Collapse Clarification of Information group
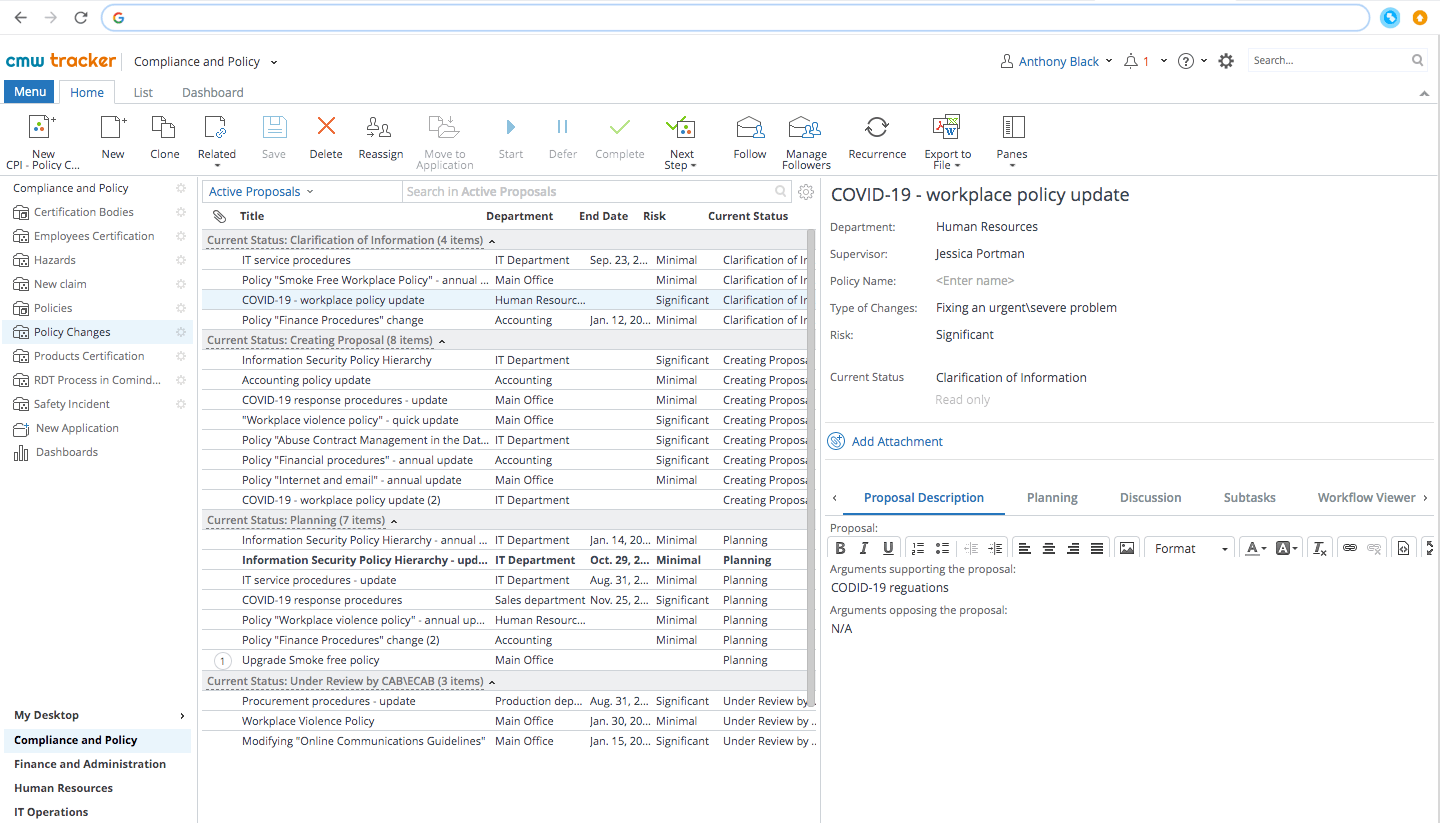1440x823 pixels. [x=492, y=241]
